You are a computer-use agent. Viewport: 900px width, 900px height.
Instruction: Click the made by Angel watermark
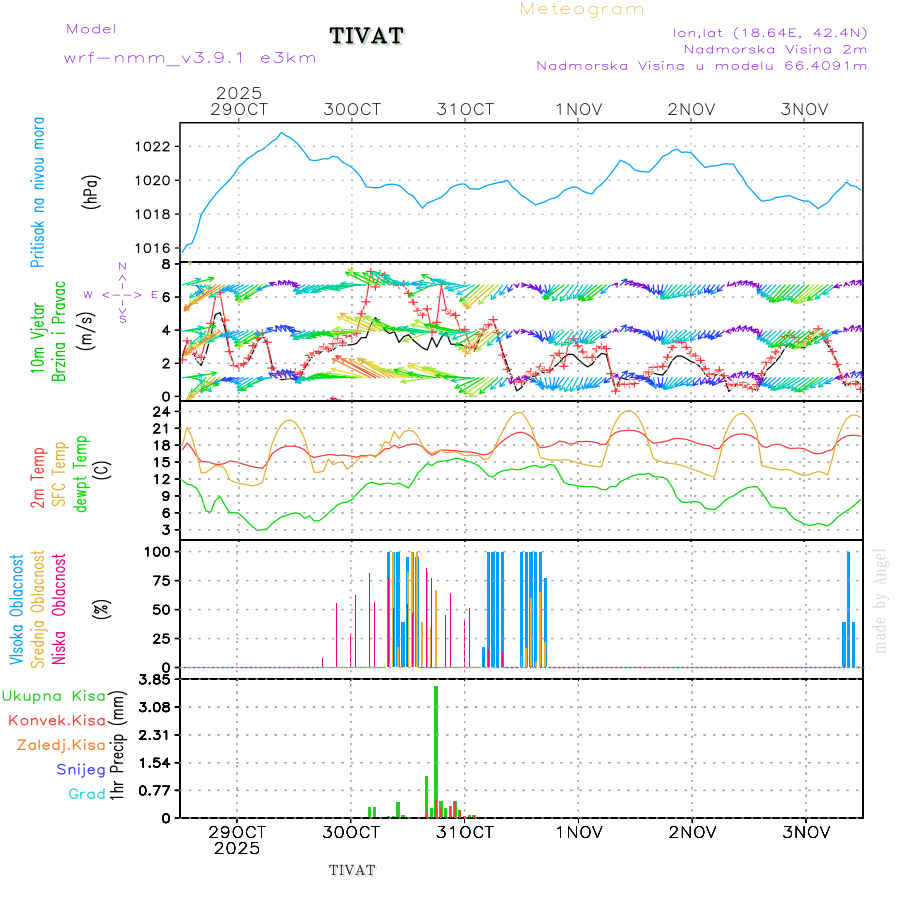point(881,600)
